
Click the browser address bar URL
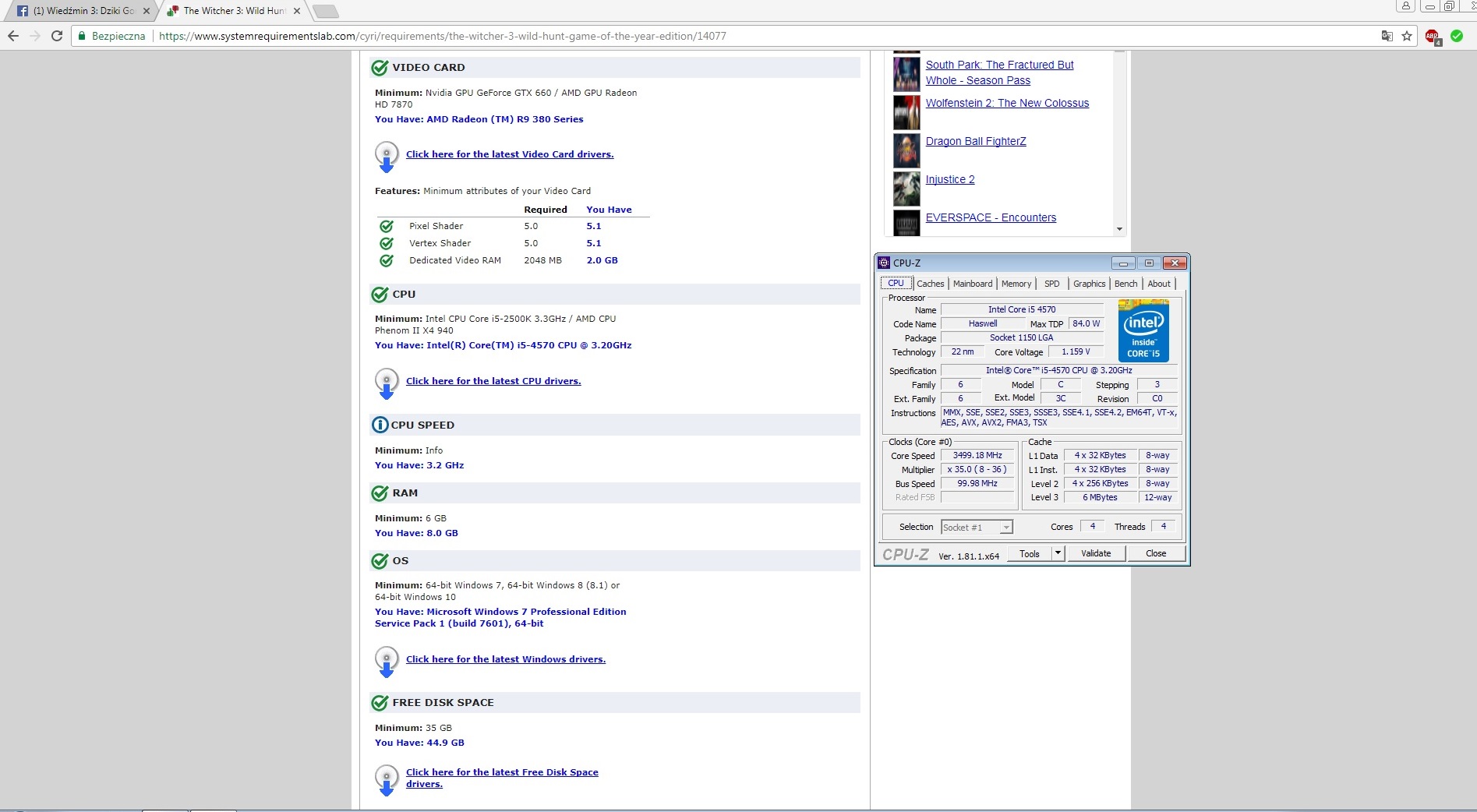443,36
